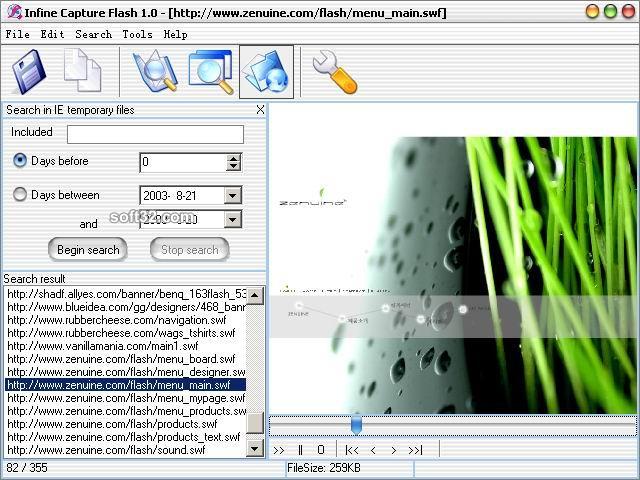Click the Stop search button
640x480 pixels.
point(189,249)
